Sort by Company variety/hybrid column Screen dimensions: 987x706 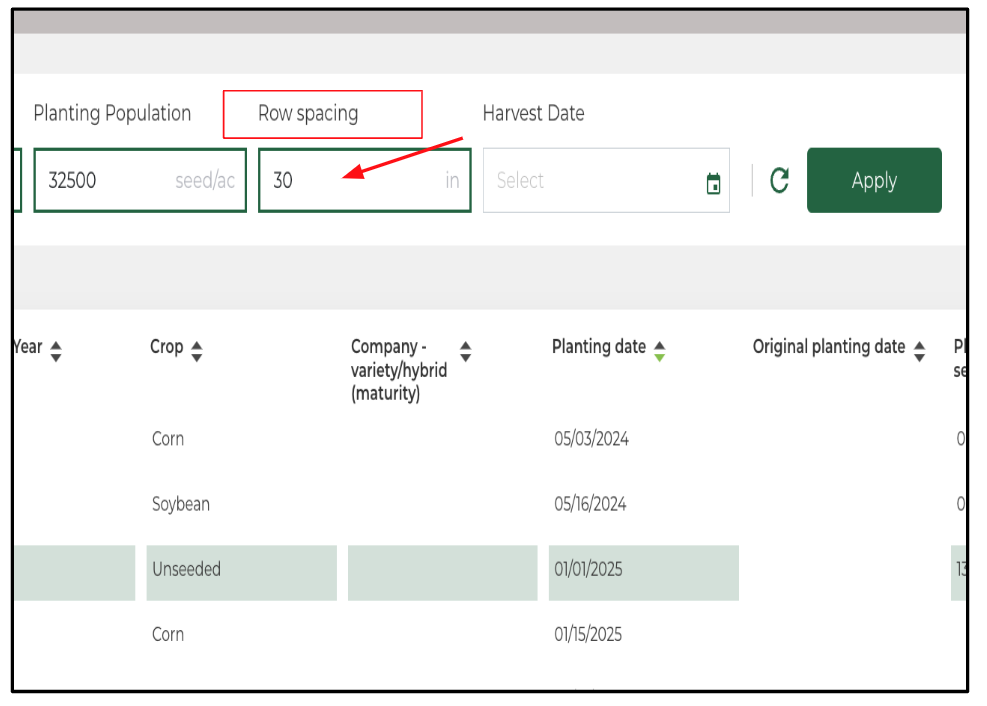pos(465,351)
